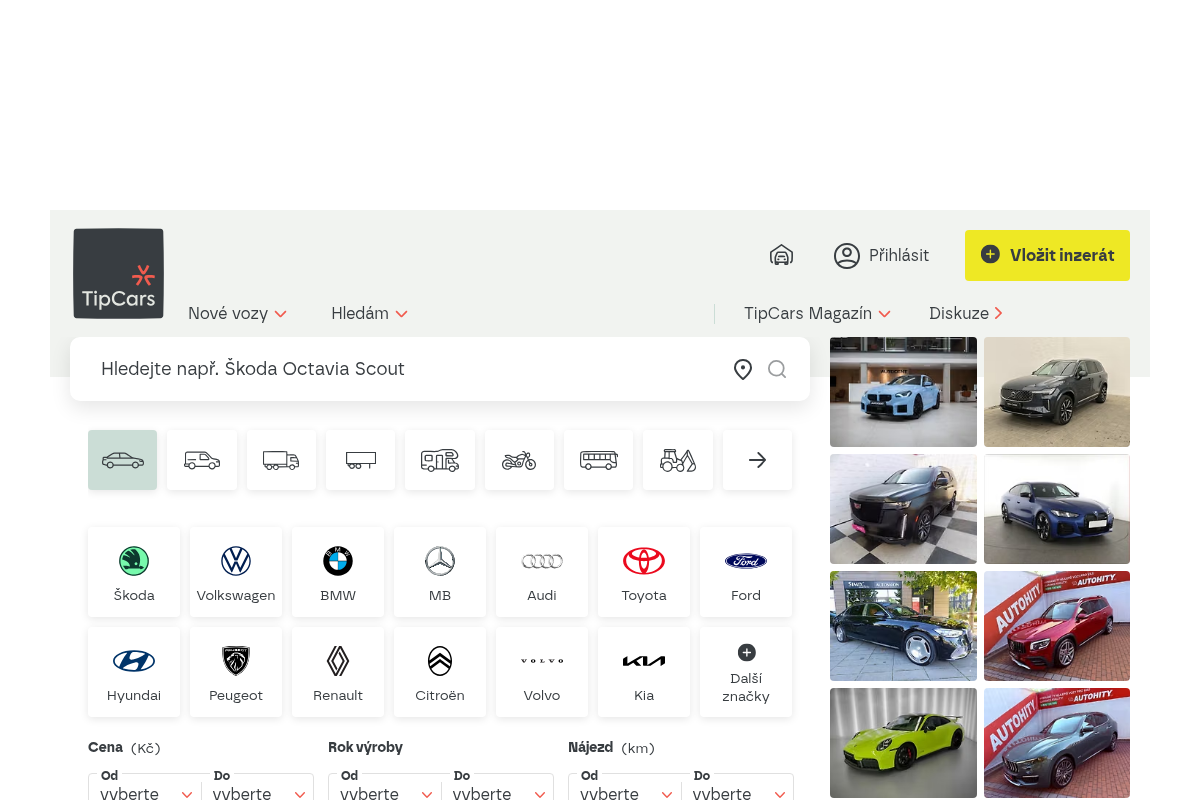
Task: Open the garage icon in header
Action: tap(781, 255)
